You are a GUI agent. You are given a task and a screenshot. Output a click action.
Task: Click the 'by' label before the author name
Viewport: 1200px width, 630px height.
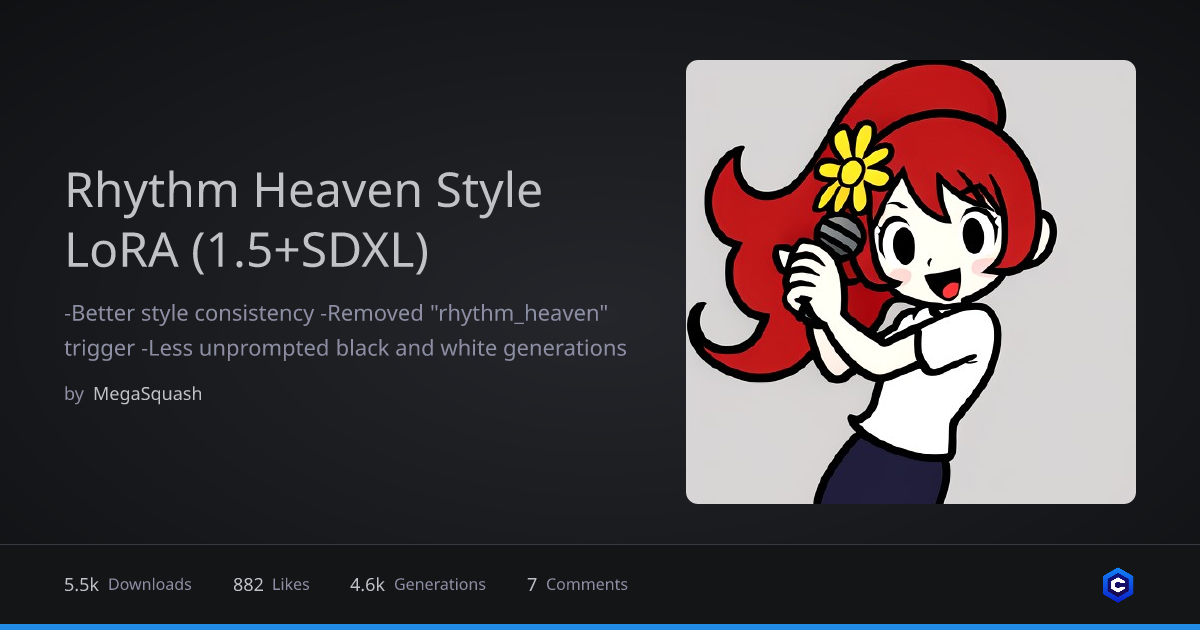pos(74,394)
